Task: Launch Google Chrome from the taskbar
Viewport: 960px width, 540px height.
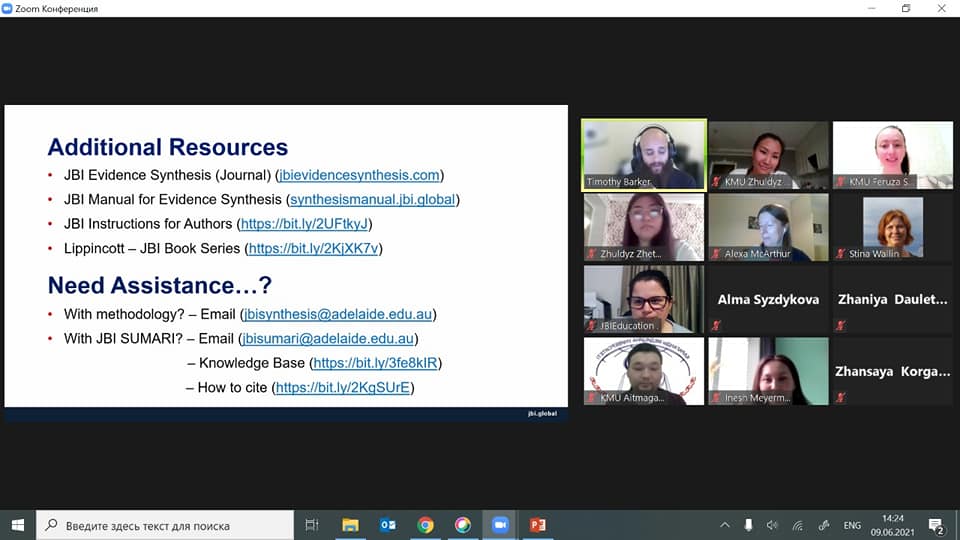Action: [x=425, y=525]
